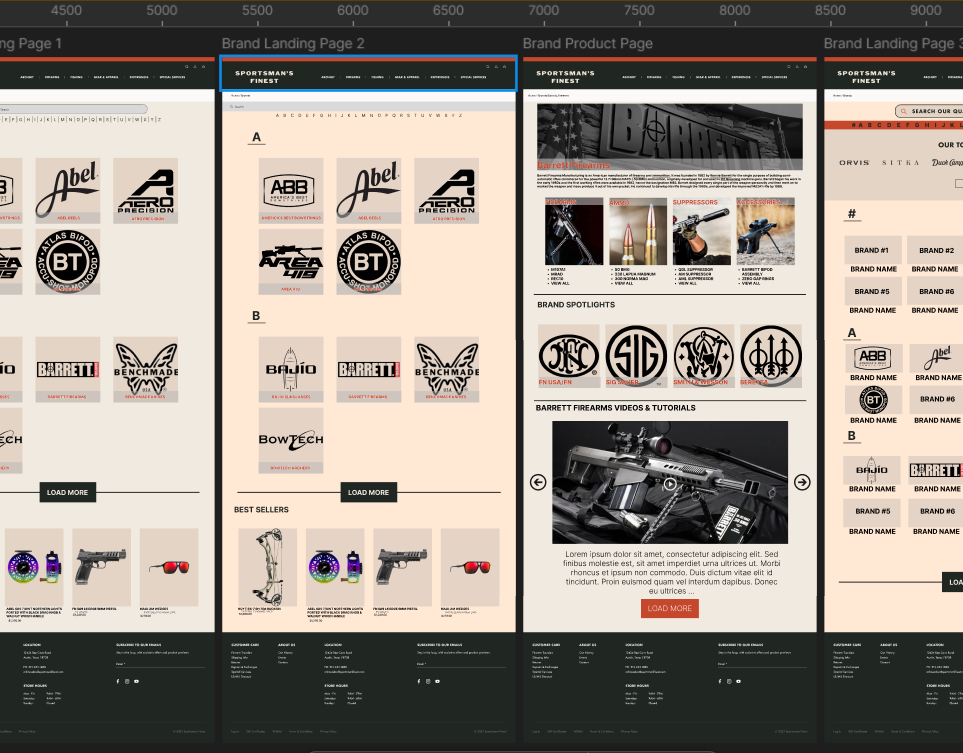The image size is (963, 753).
Task: Select Aero Precision logo in Brand Landing Page 2
Action: pos(446,190)
